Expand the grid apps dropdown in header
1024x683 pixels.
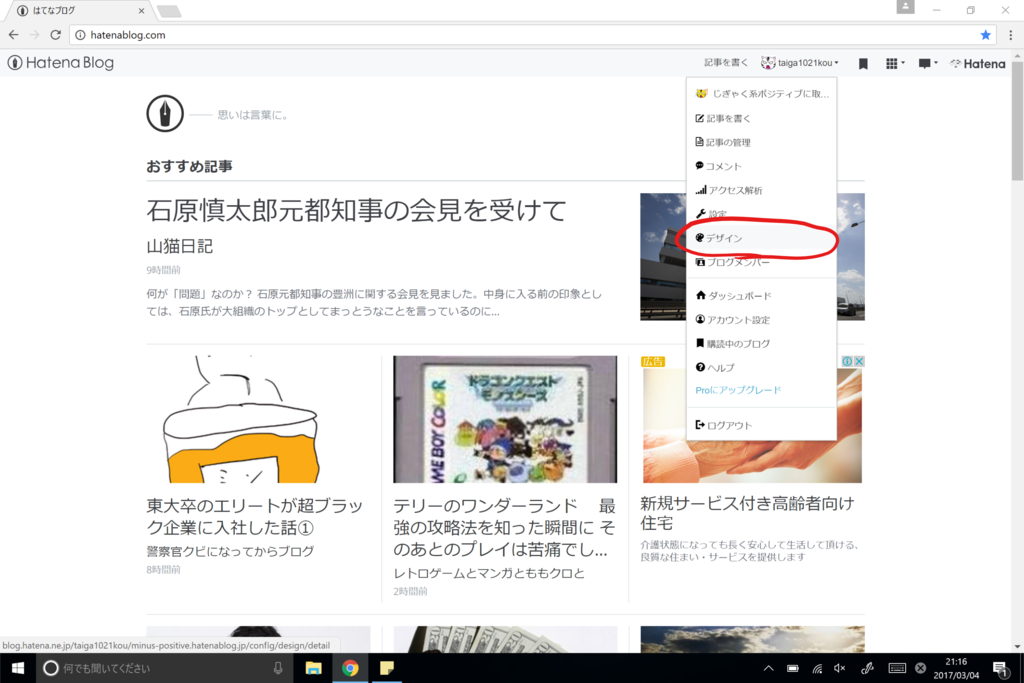point(891,63)
